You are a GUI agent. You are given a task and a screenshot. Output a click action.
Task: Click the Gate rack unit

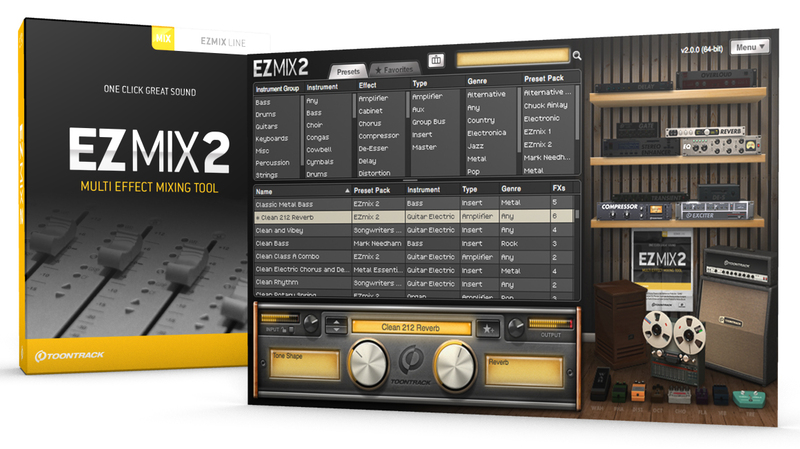click(638, 130)
